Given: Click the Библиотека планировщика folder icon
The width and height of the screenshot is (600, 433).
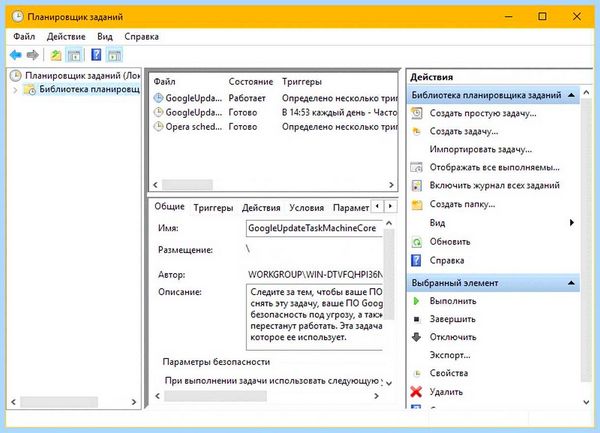Looking at the screenshot, I should click(29, 90).
